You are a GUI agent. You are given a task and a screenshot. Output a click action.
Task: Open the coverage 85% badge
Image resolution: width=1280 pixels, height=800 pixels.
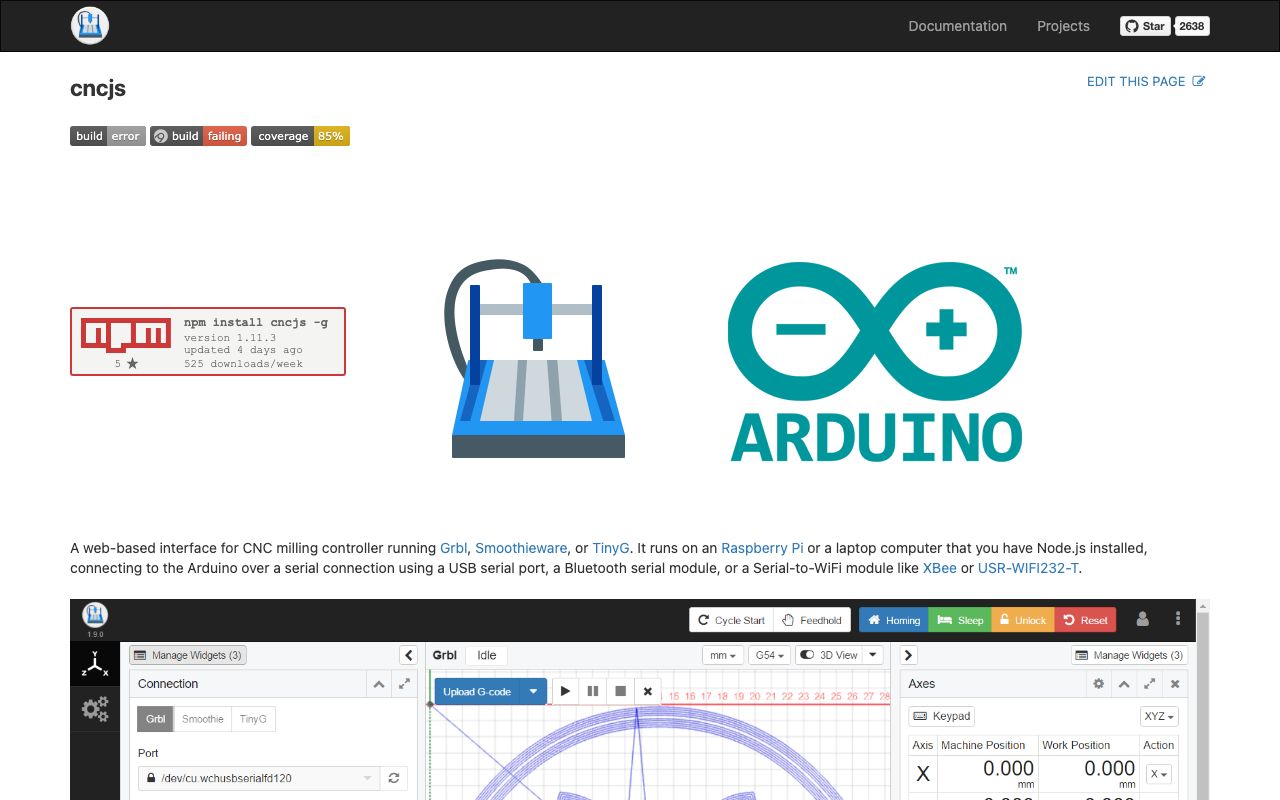tap(300, 136)
